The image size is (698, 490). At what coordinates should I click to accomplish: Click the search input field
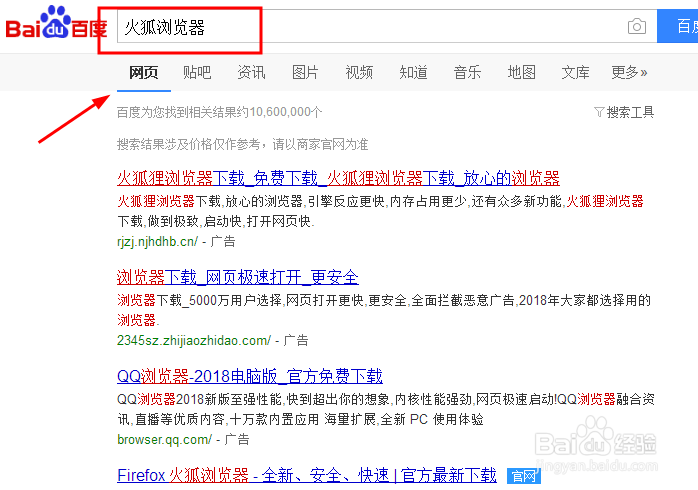pos(386,27)
